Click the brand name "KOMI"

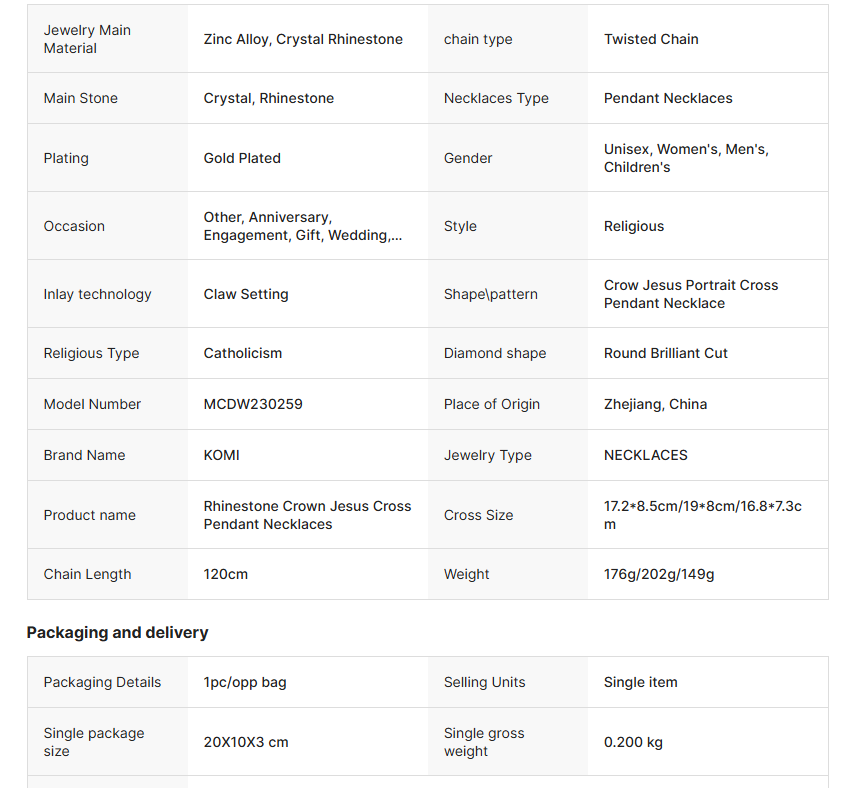click(222, 456)
